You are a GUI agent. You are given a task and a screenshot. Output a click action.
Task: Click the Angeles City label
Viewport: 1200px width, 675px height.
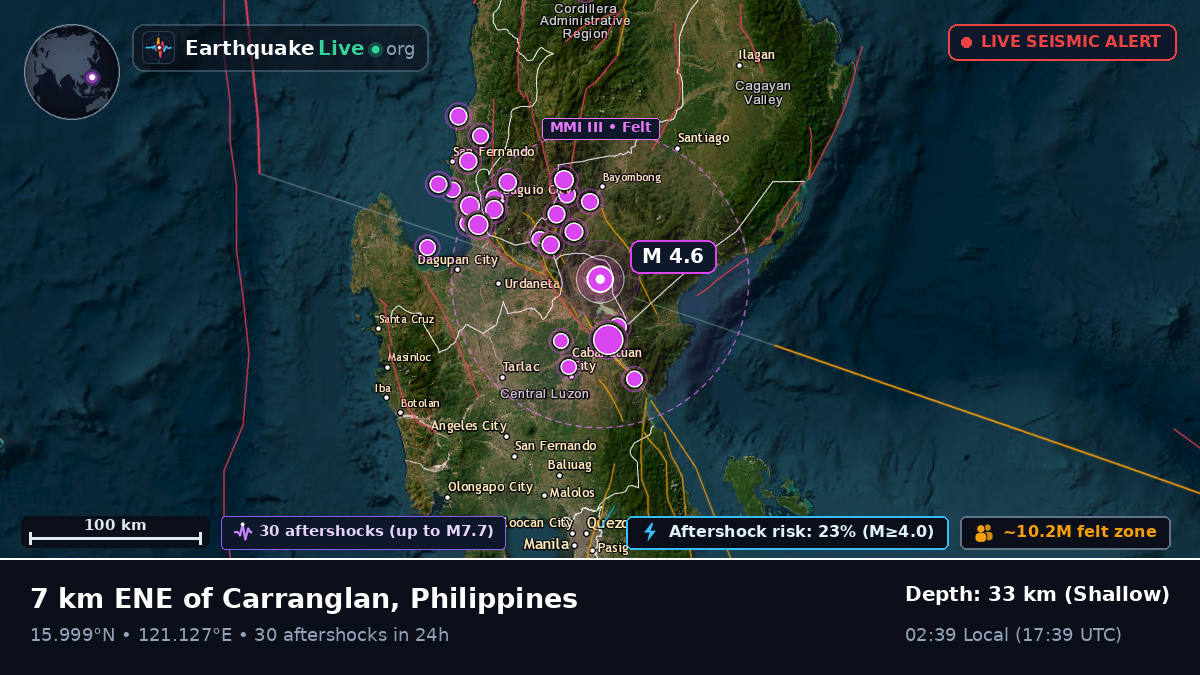pos(469,426)
